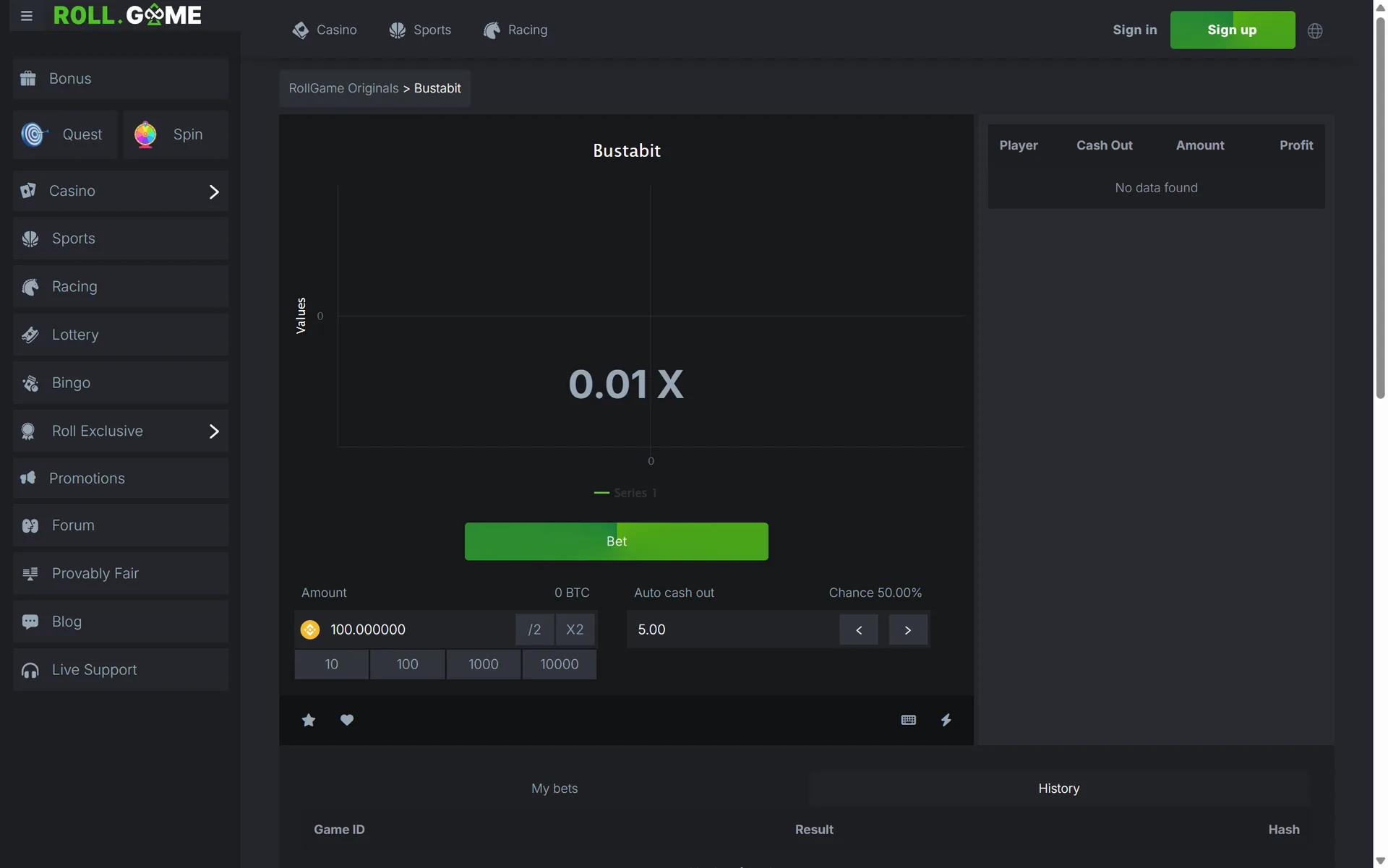
Task: Click the Amount input field
Action: [x=419, y=629]
